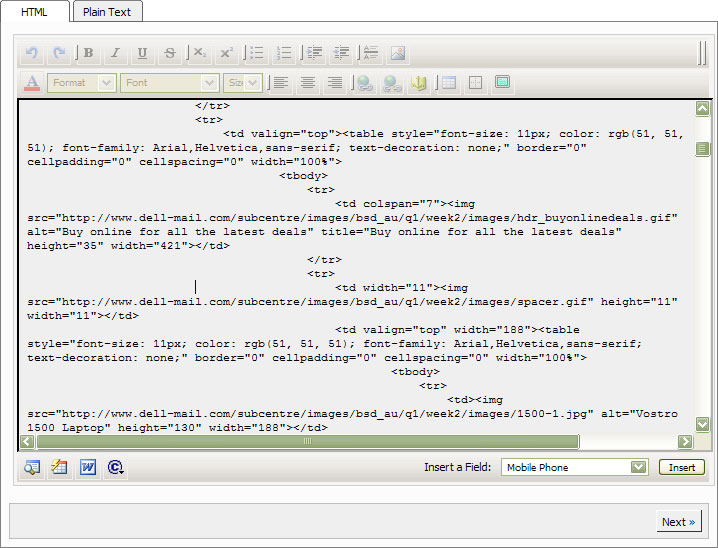Image resolution: width=718 pixels, height=548 pixels.
Task: Open the Size dropdown
Action: tap(243, 83)
